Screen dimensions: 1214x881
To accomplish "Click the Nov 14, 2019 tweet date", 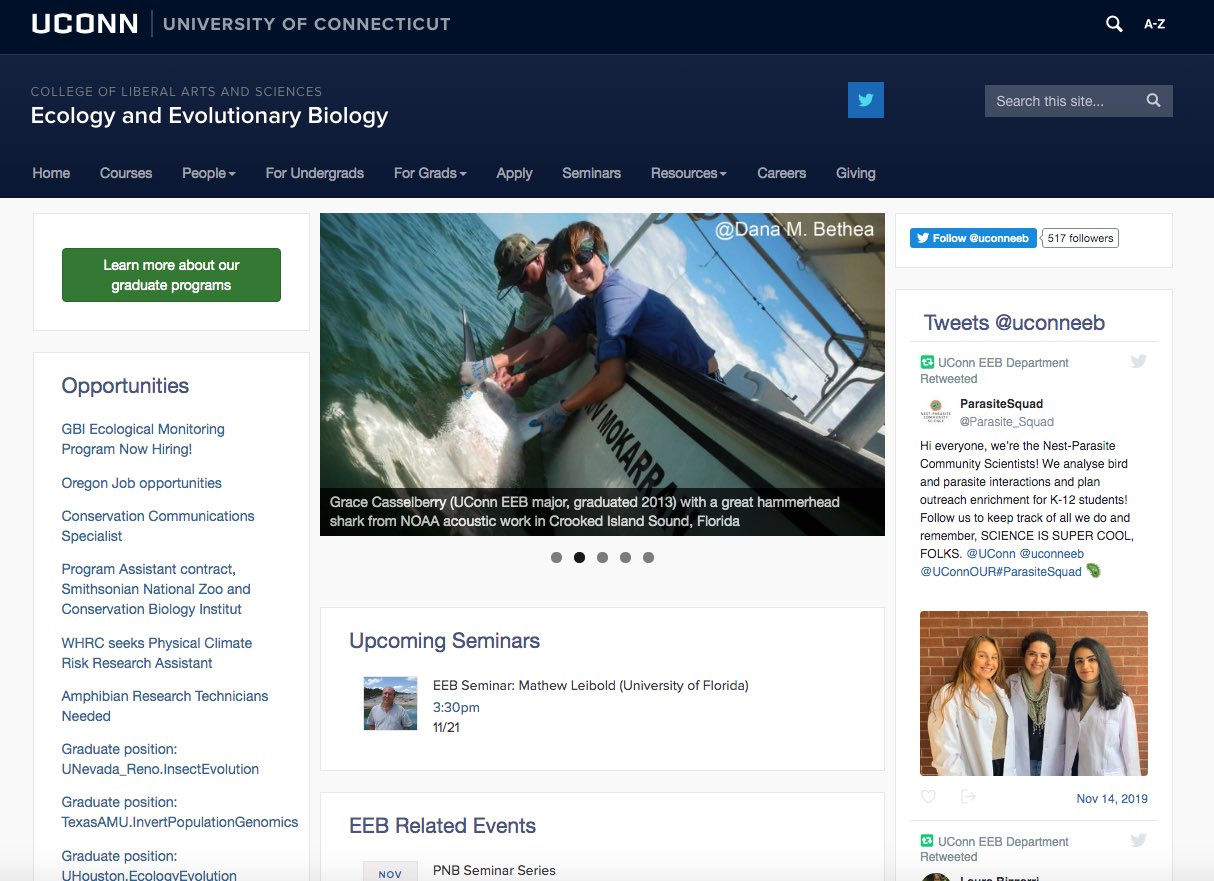I will (x=1112, y=798).
